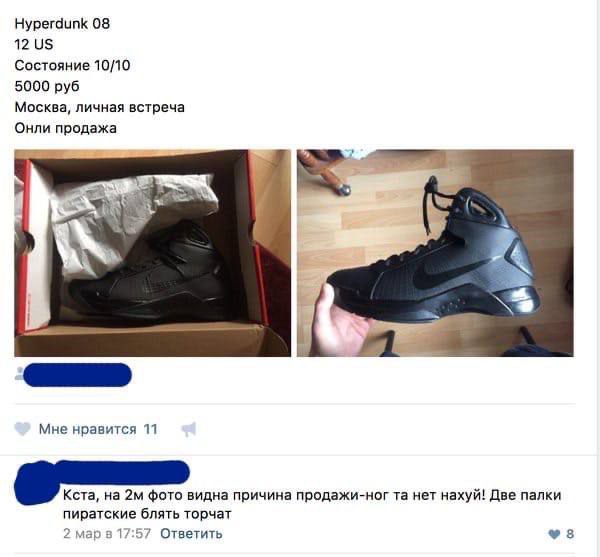
Task: Open the blurred post author name under the photos
Action: (77, 375)
